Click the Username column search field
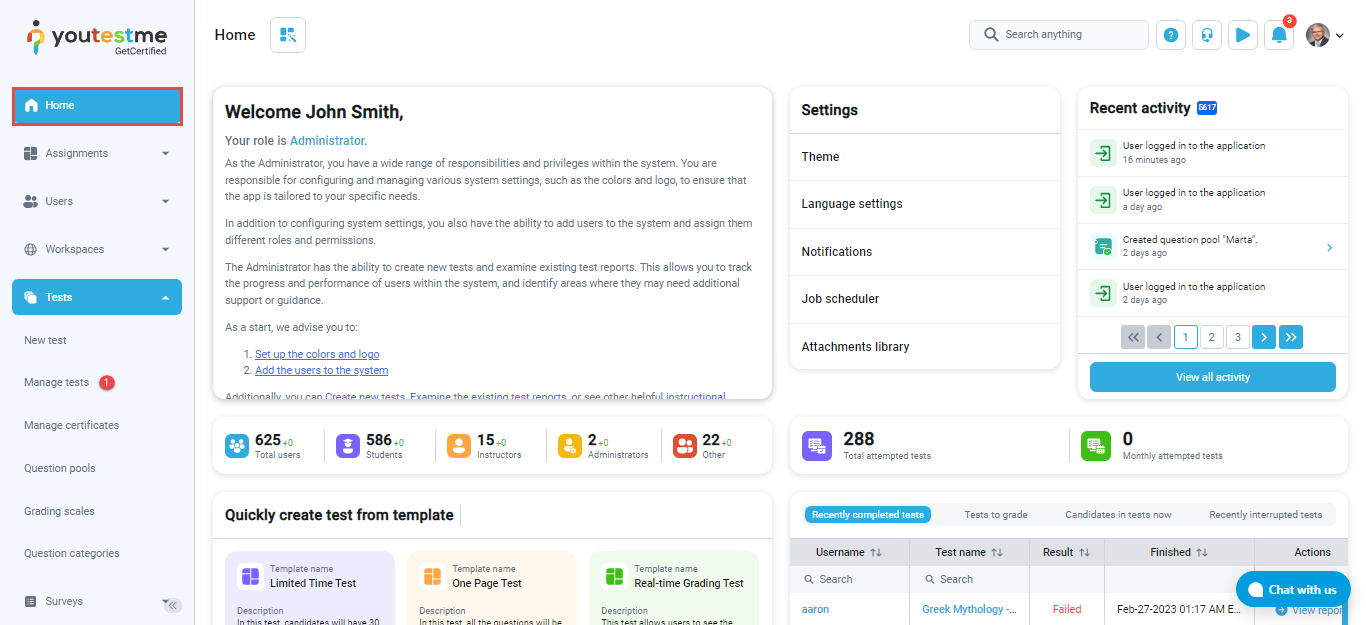Viewport: 1366px width, 625px height. (849, 579)
